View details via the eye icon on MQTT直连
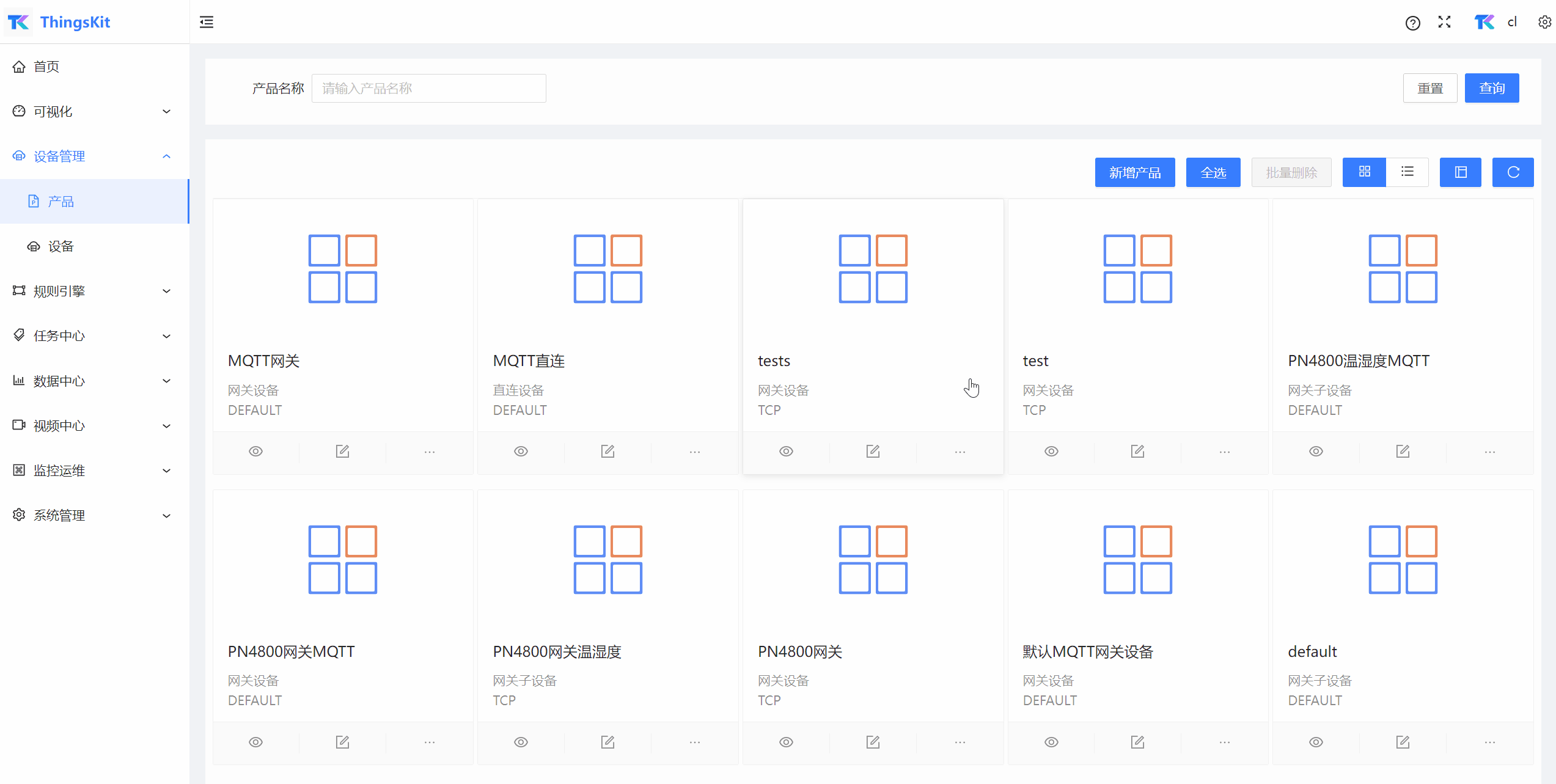 (x=521, y=452)
